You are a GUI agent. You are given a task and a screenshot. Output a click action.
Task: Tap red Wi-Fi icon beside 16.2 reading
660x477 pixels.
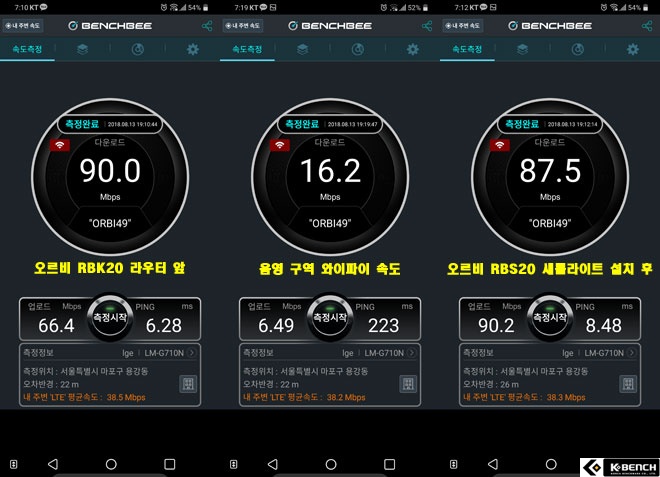(x=280, y=145)
